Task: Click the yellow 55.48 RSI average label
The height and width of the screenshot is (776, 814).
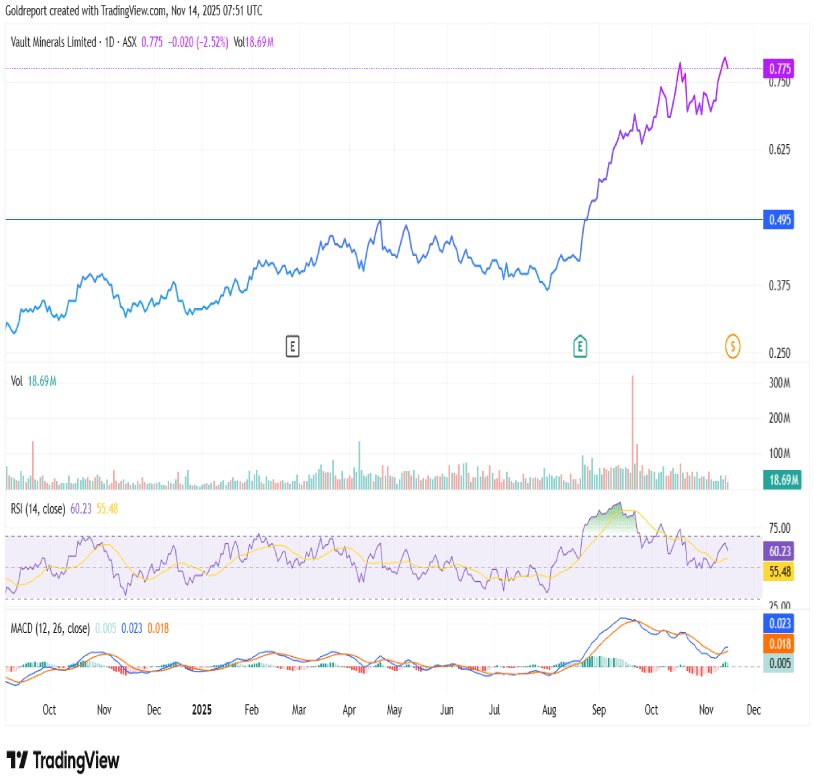Action: pos(780,571)
